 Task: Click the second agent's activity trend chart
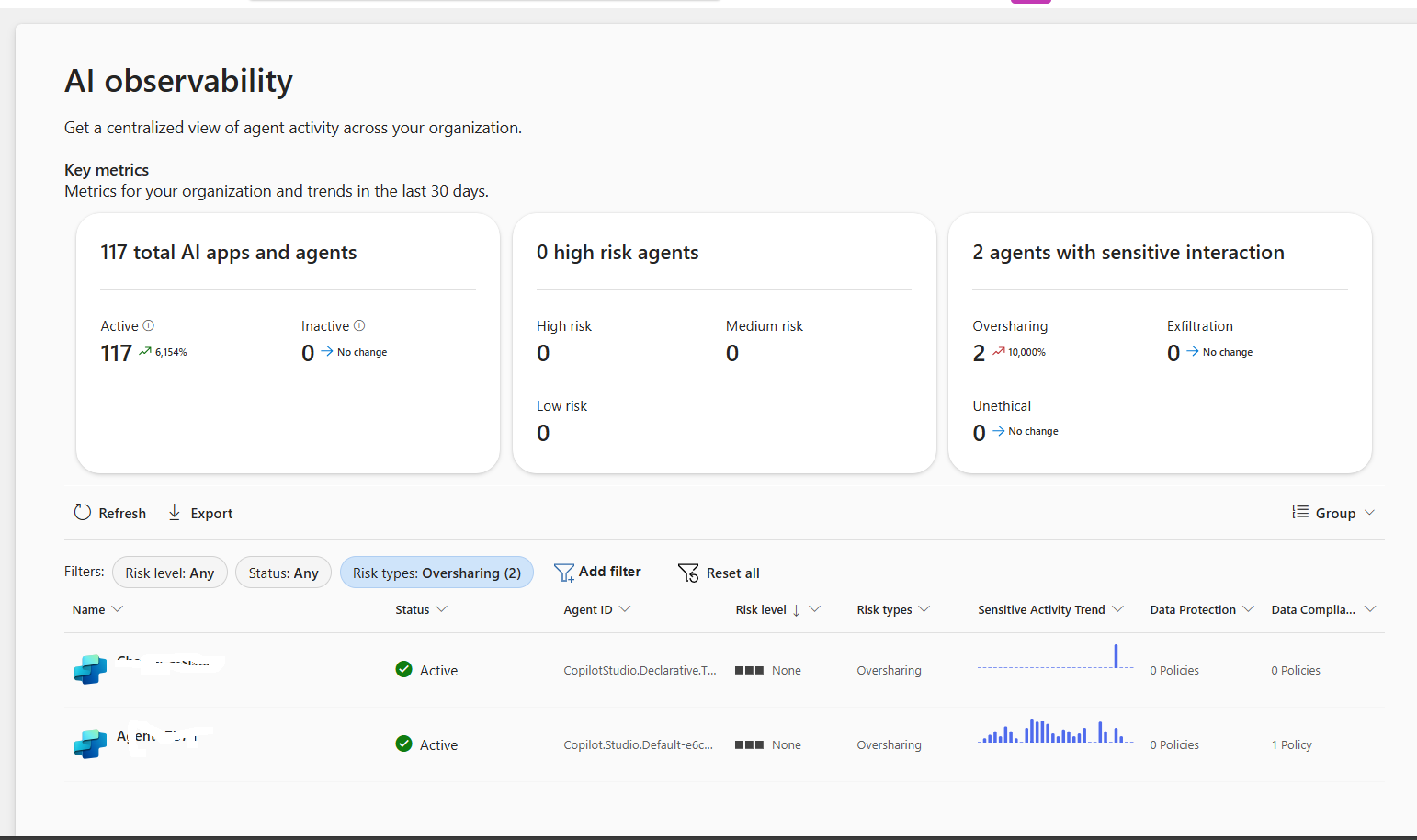click(1054, 732)
